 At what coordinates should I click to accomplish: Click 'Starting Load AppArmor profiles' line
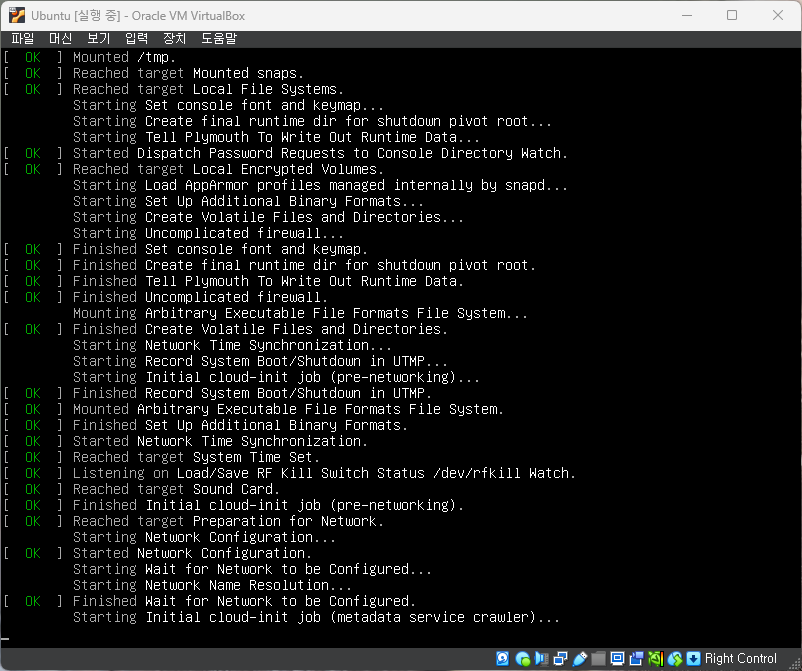[x=320, y=185]
